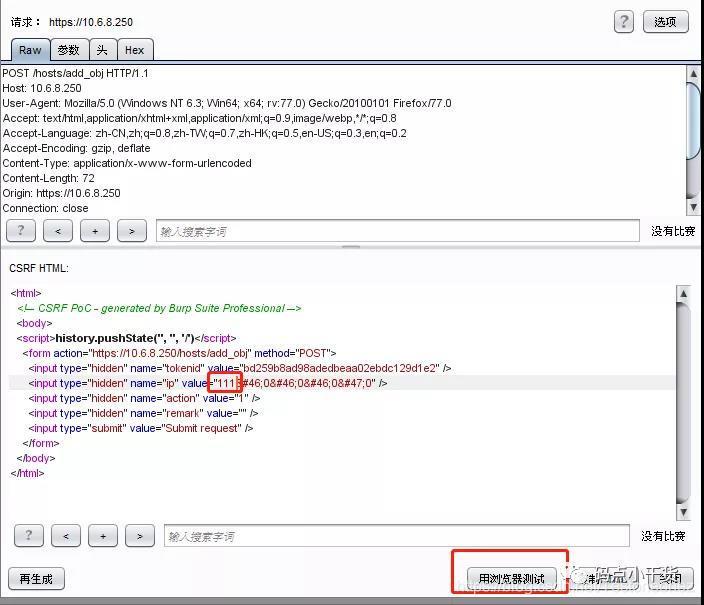This screenshot has width=704, height=605.
Task: Open the Hex tab
Action: click(135, 50)
